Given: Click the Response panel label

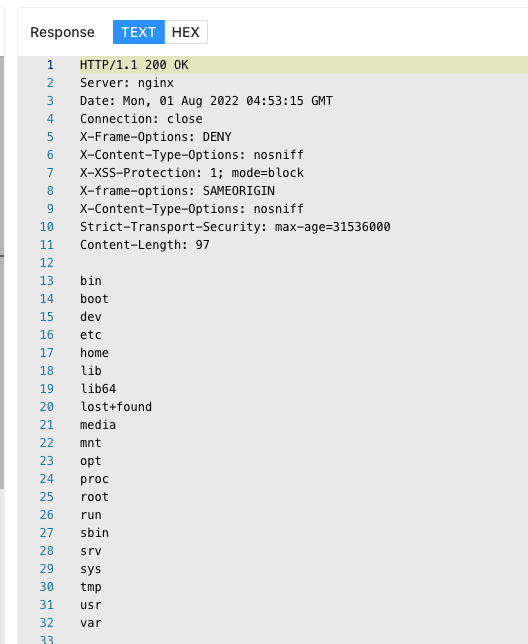Looking at the screenshot, I should [62, 32].
